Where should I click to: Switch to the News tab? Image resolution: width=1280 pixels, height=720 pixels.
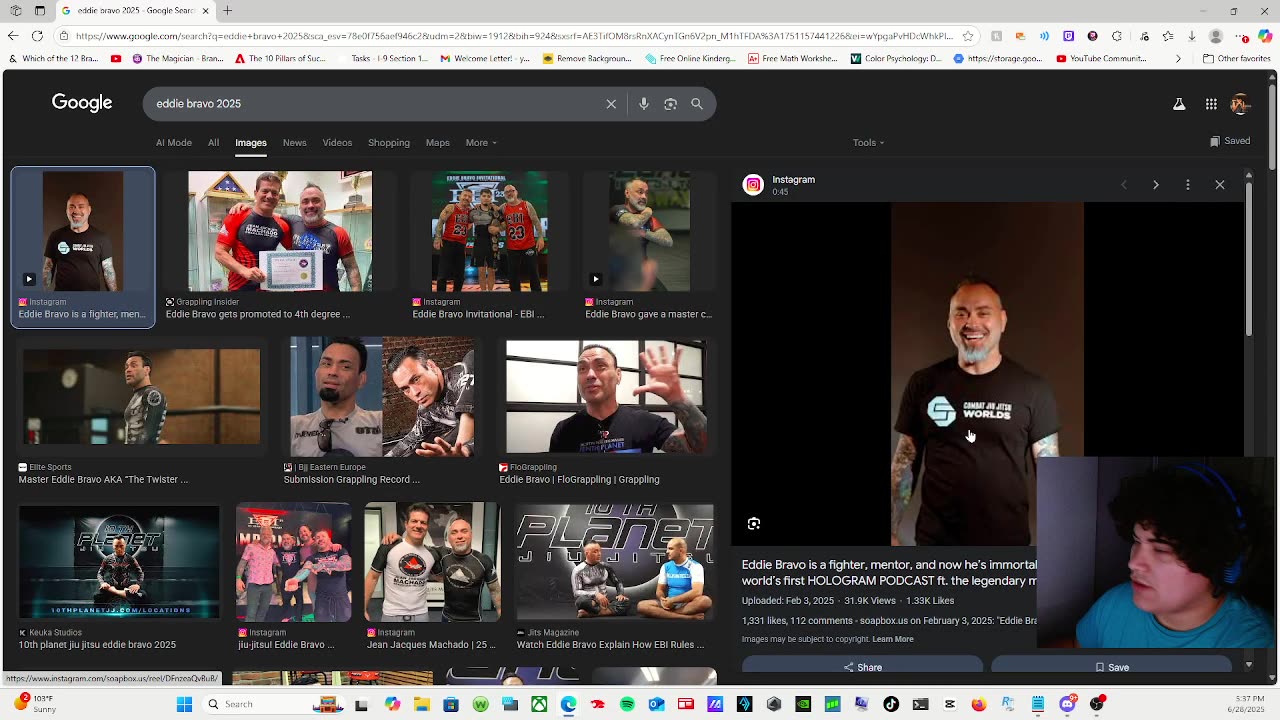click(x=294, y=143)
